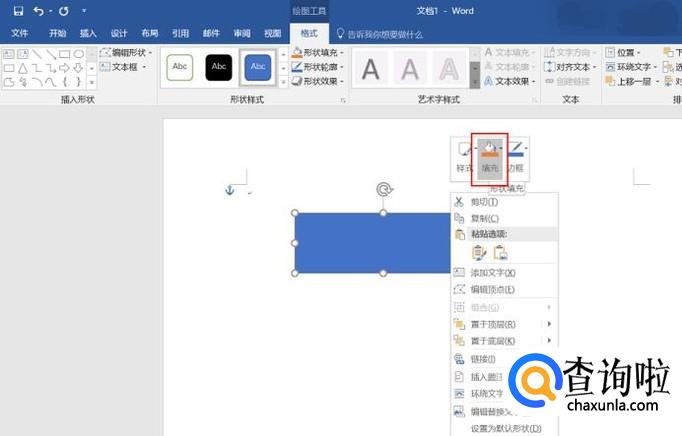Screen dimensions: 682x436
Task: Click the 填充 button in mini toolbar
Action: click(x=490, y=158)
